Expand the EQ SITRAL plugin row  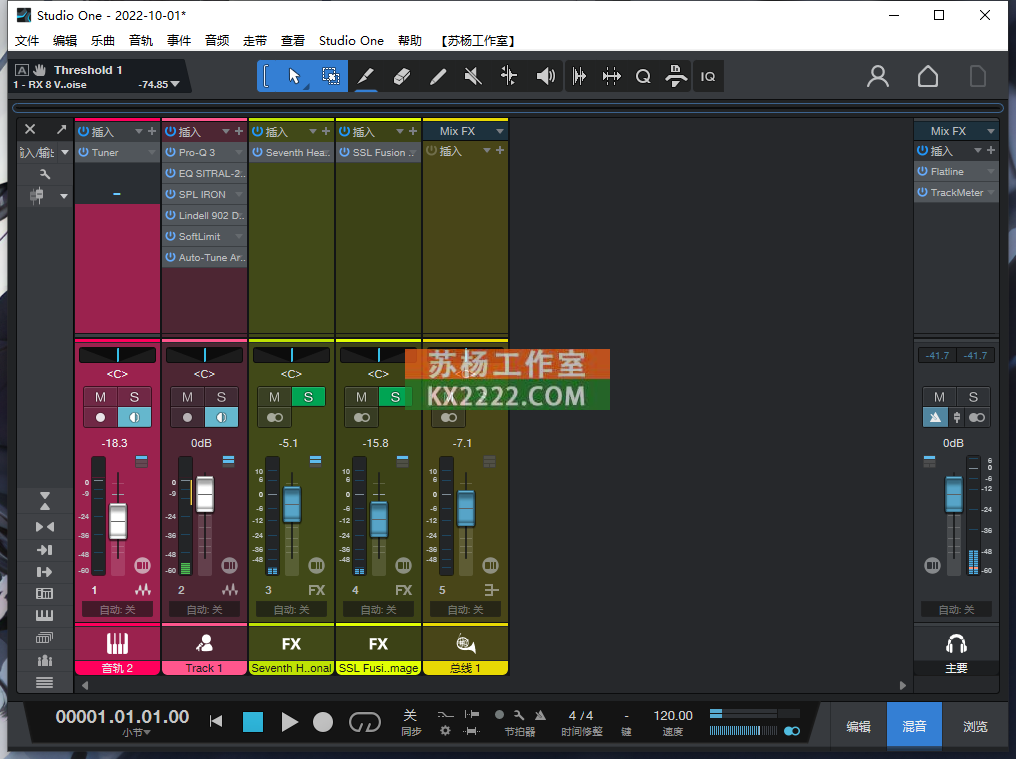click(x=205, y=174)
